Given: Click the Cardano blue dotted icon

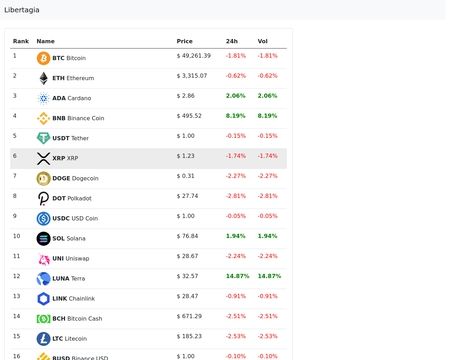Looking at the screenshot, I should (43, 98).
